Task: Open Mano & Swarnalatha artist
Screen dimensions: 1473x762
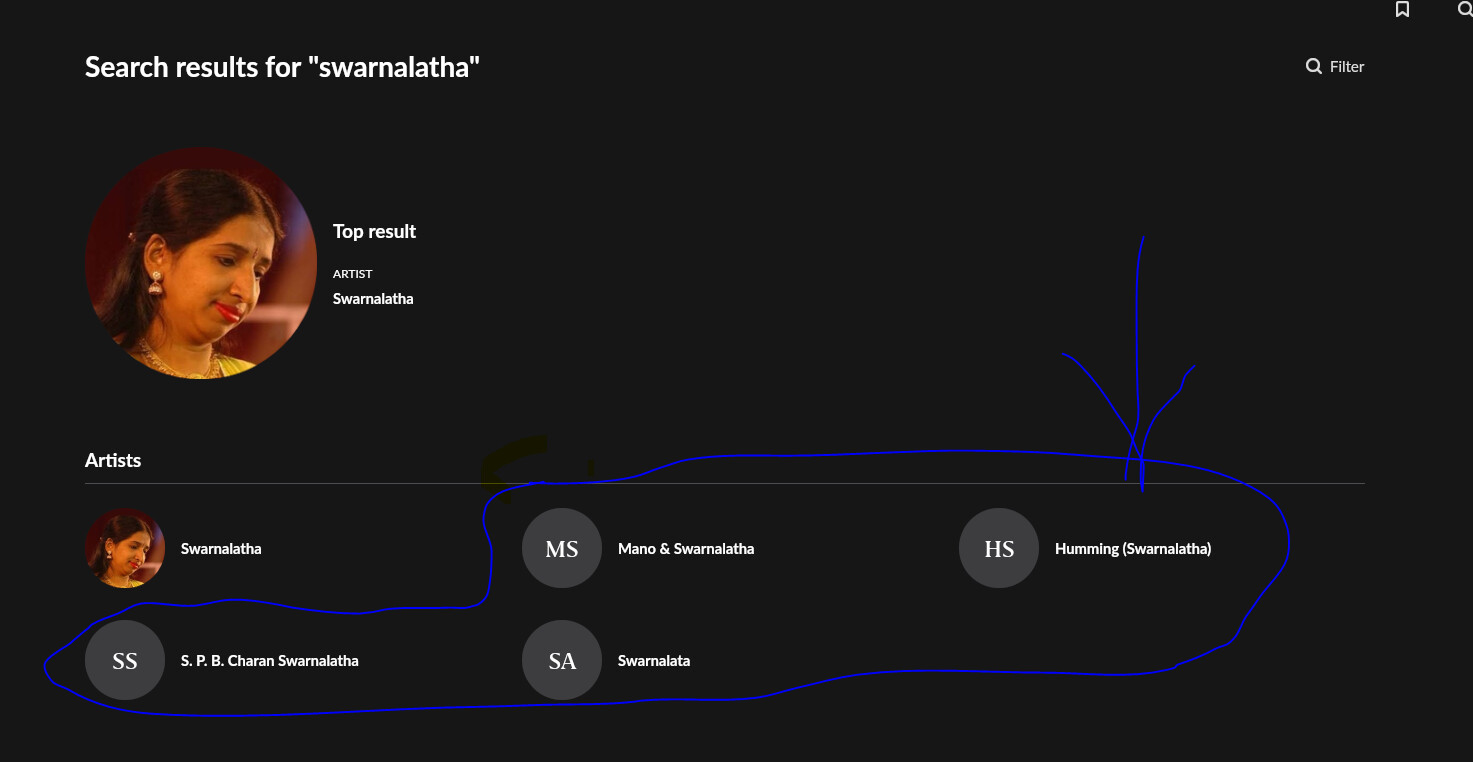Action: click(686, 549)
